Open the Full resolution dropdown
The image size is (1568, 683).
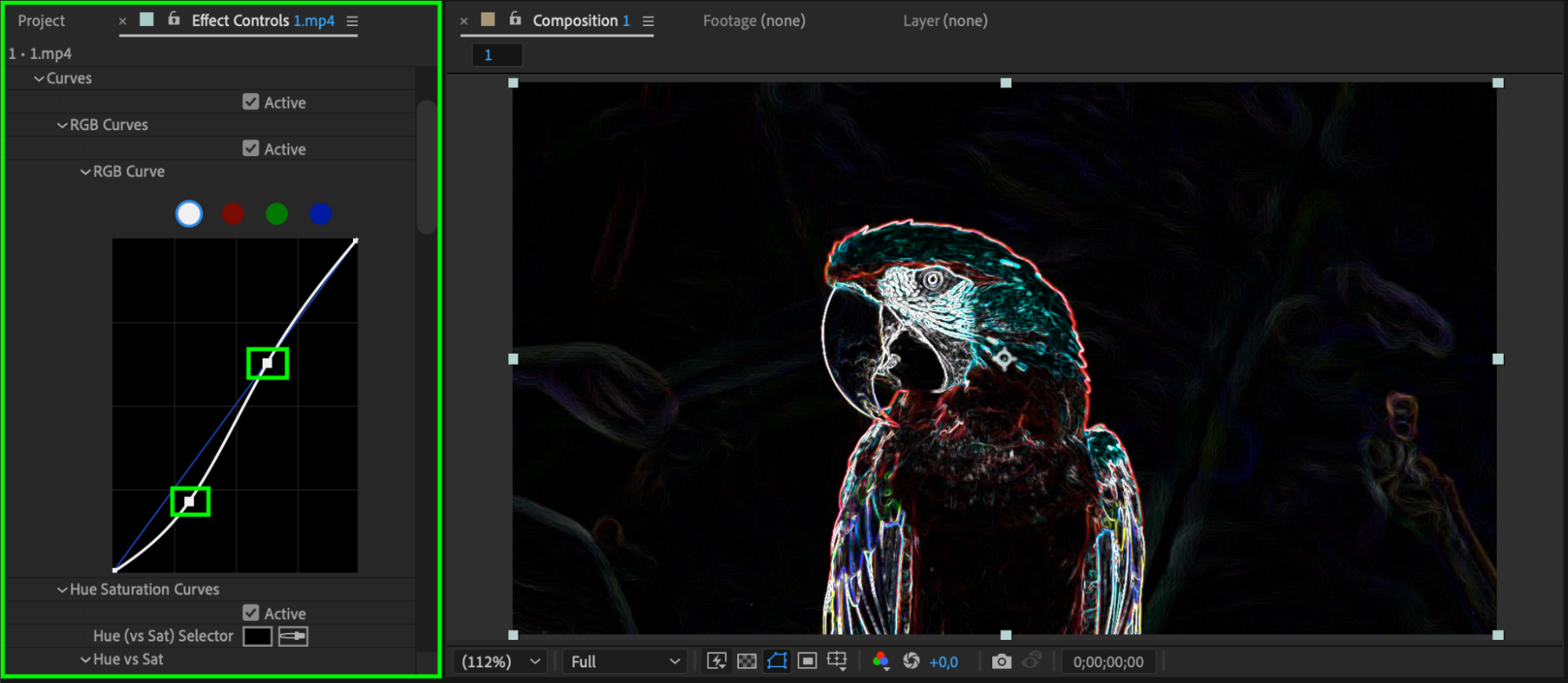(624, 661)
